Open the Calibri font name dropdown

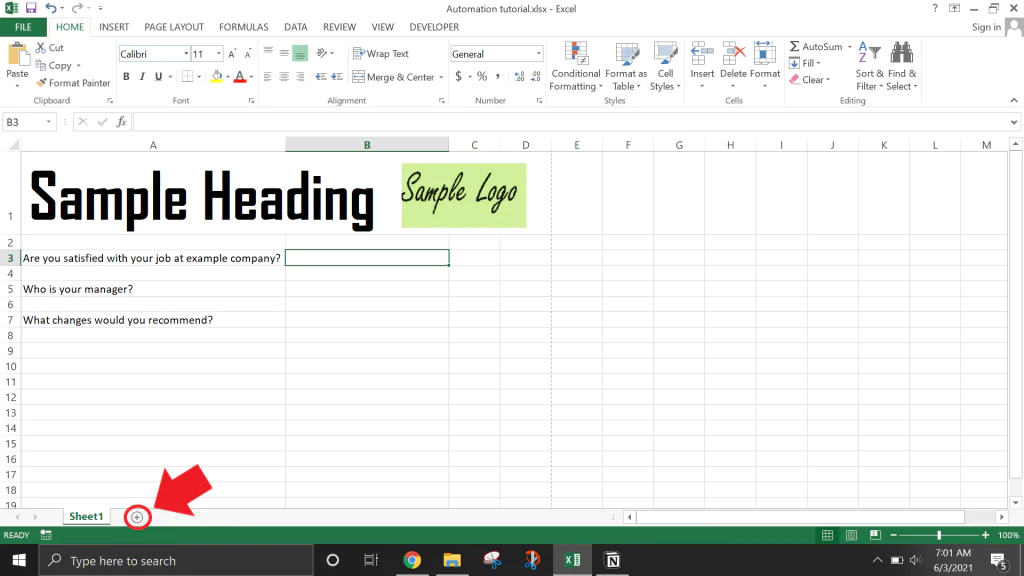(186, 54)
